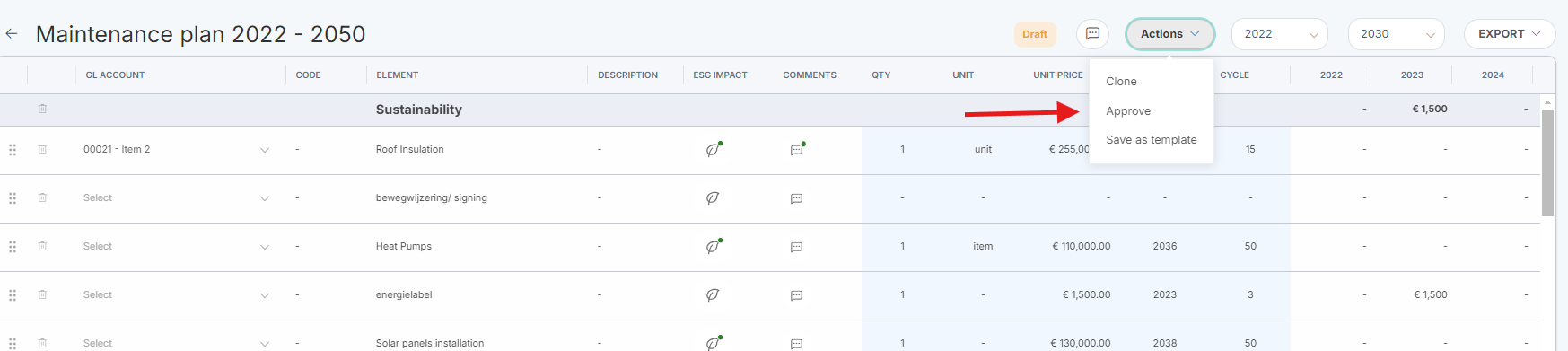Click the Maintenance plan 2022 - 2050 title
Screen dimensions: 1568x351
point(200,34)
